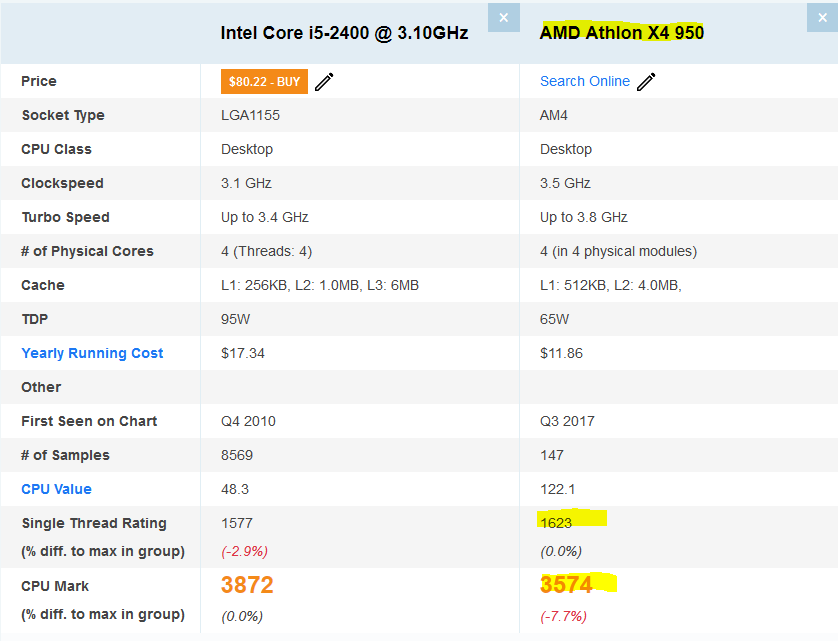Open the Search Online link
The height and width of the screenshot is (641, 838).
pyautogui.click(x=585, y=81)
